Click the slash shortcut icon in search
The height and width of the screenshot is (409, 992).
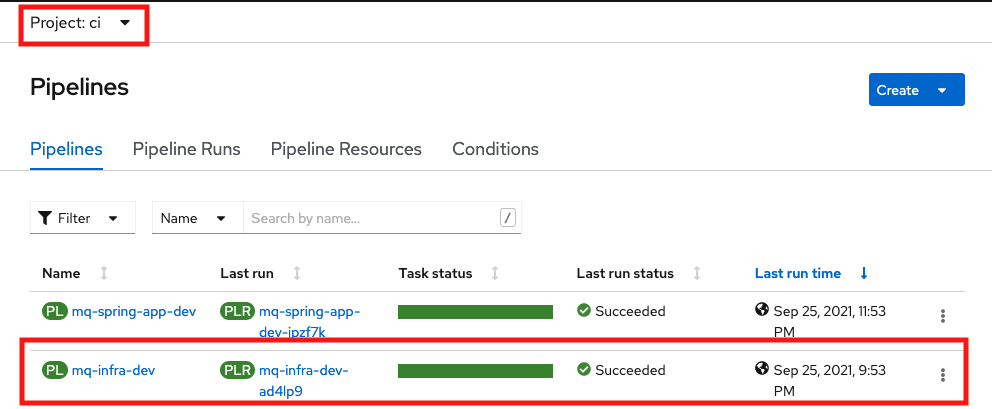click(x=507, y=218)
